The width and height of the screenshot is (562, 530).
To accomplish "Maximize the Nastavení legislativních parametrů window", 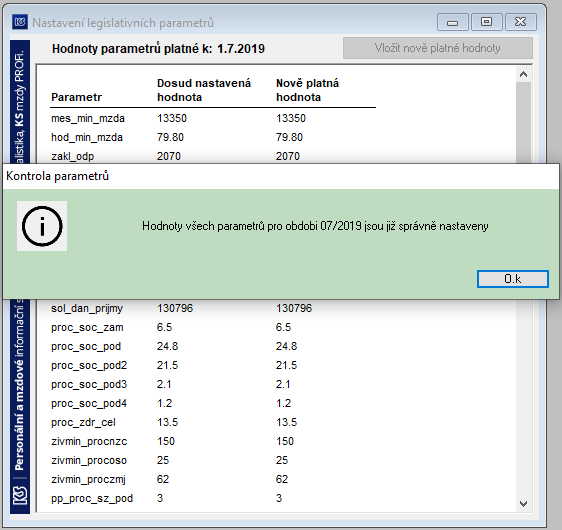I will [x=486, y=23].
